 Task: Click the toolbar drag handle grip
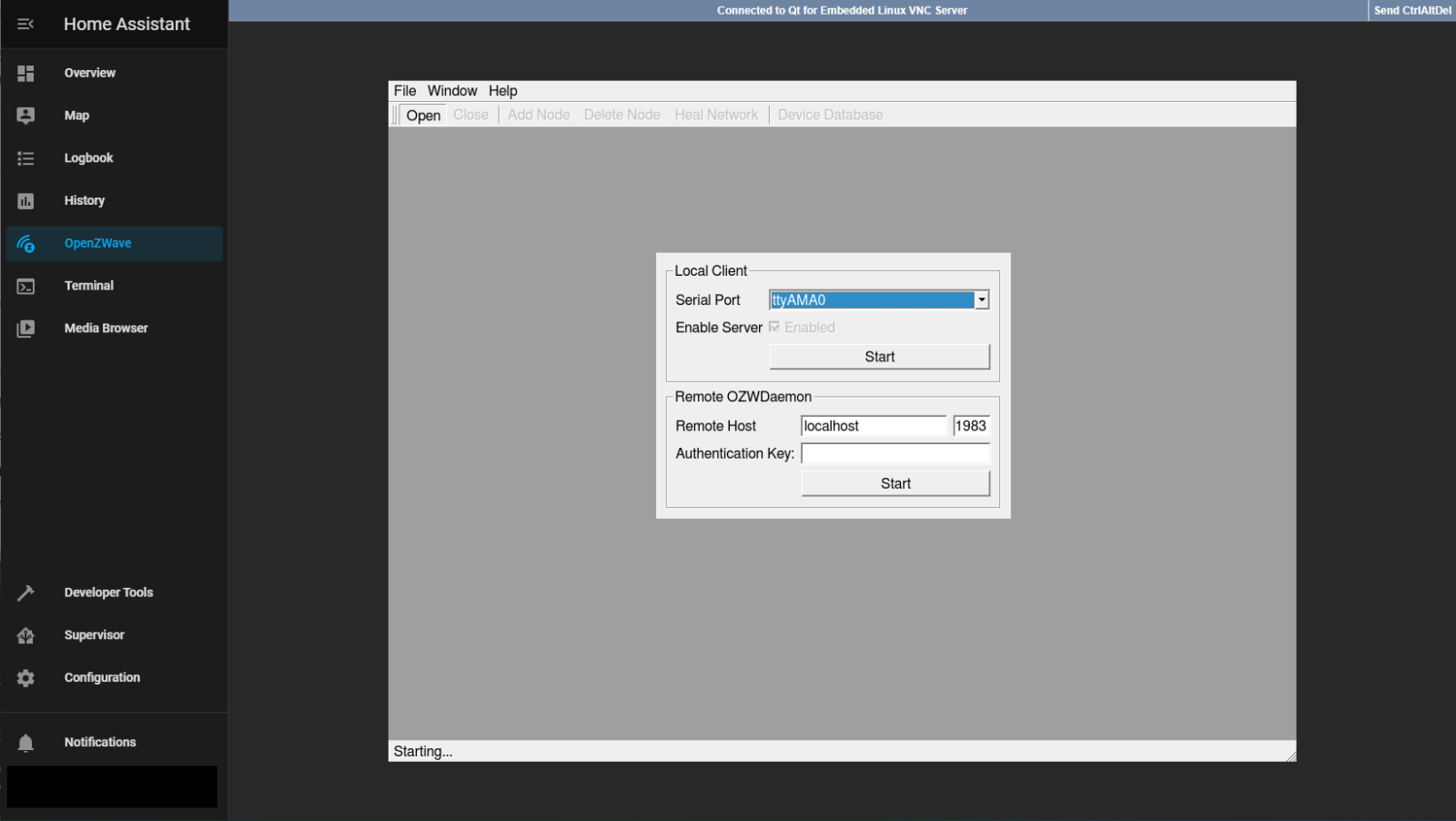[395, 115]
